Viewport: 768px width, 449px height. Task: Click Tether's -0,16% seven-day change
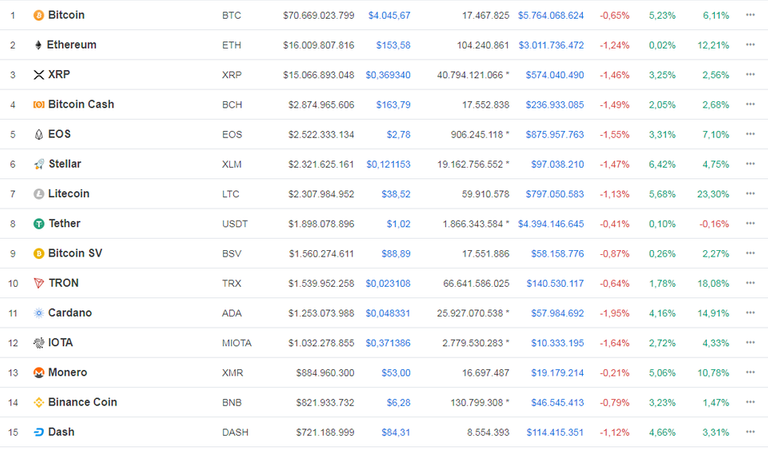click(714, 224)
